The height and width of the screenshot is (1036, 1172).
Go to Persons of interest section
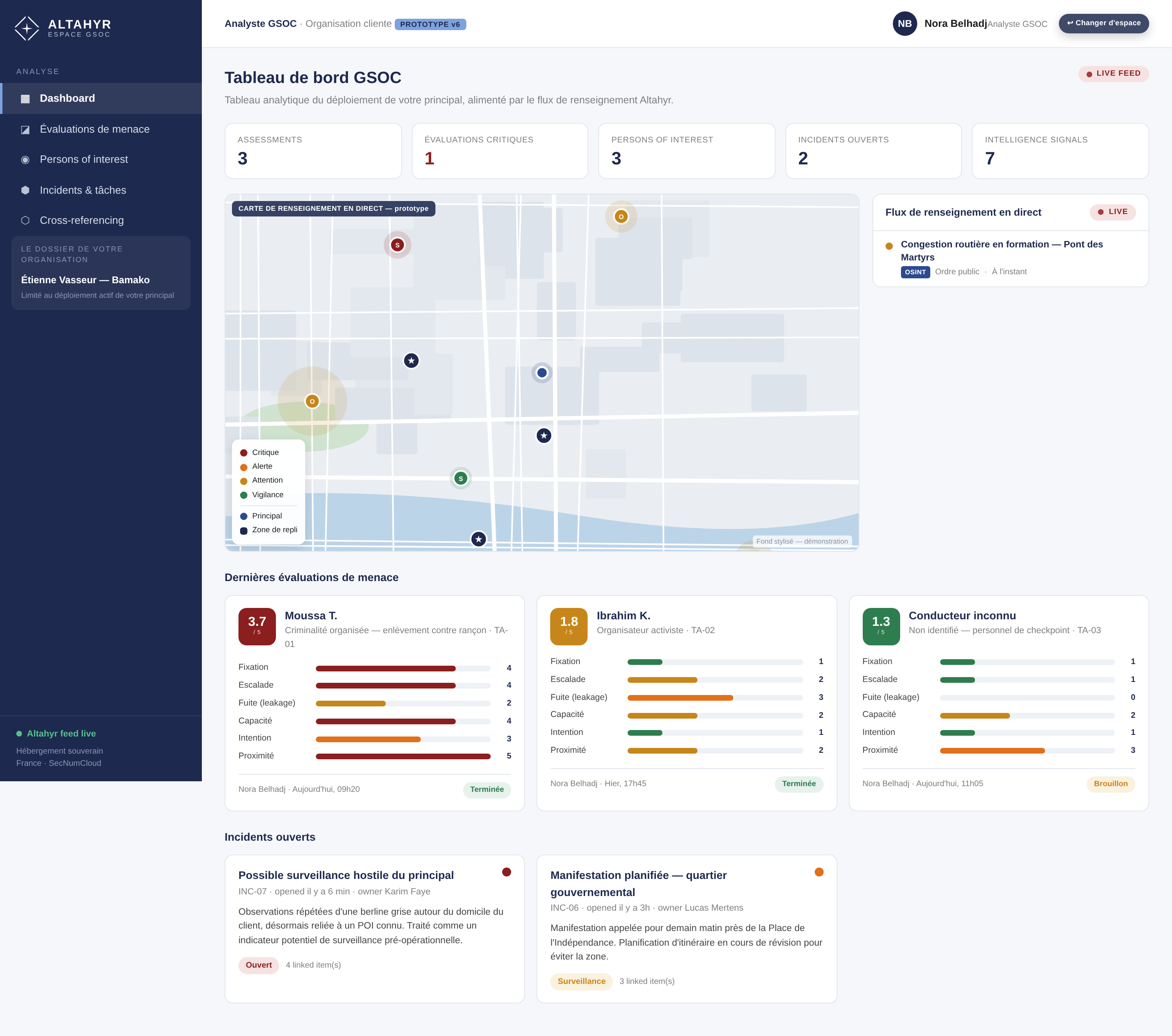pyautogui.click(x=101, y=160)
